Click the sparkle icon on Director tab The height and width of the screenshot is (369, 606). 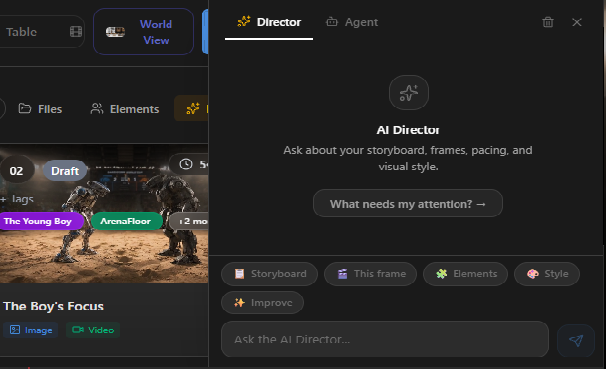[x=244, y=21]
